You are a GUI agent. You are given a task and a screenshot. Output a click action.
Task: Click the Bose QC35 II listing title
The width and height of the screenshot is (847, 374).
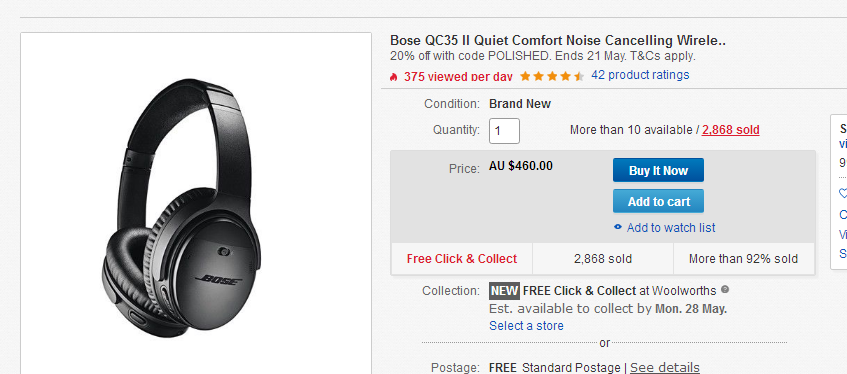click(x=558, y=41)
